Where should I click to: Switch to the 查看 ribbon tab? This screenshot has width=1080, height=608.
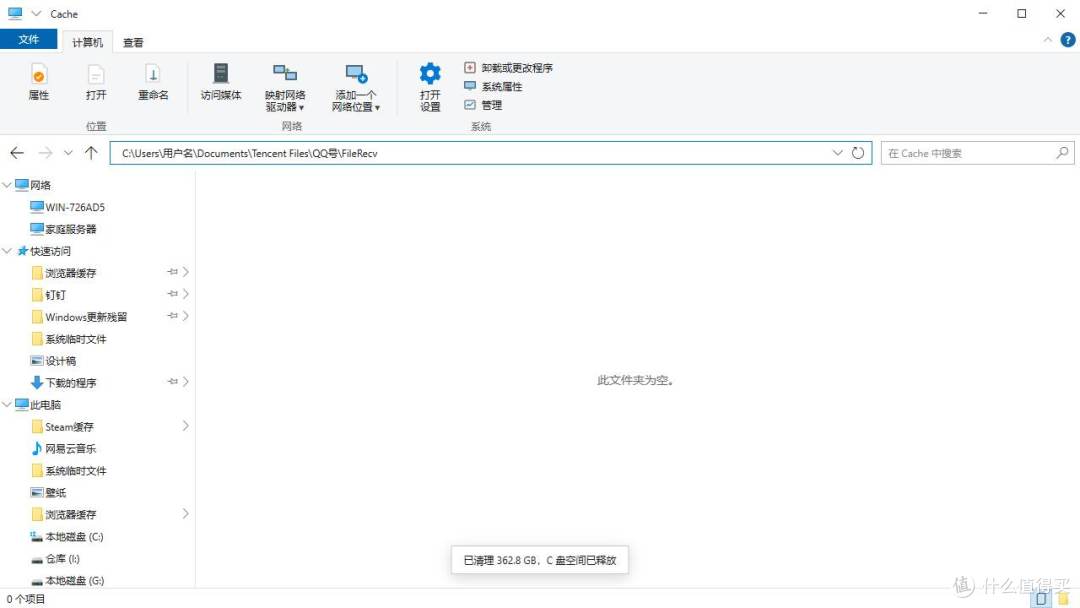pyautogui.click(x=133, y=42)
